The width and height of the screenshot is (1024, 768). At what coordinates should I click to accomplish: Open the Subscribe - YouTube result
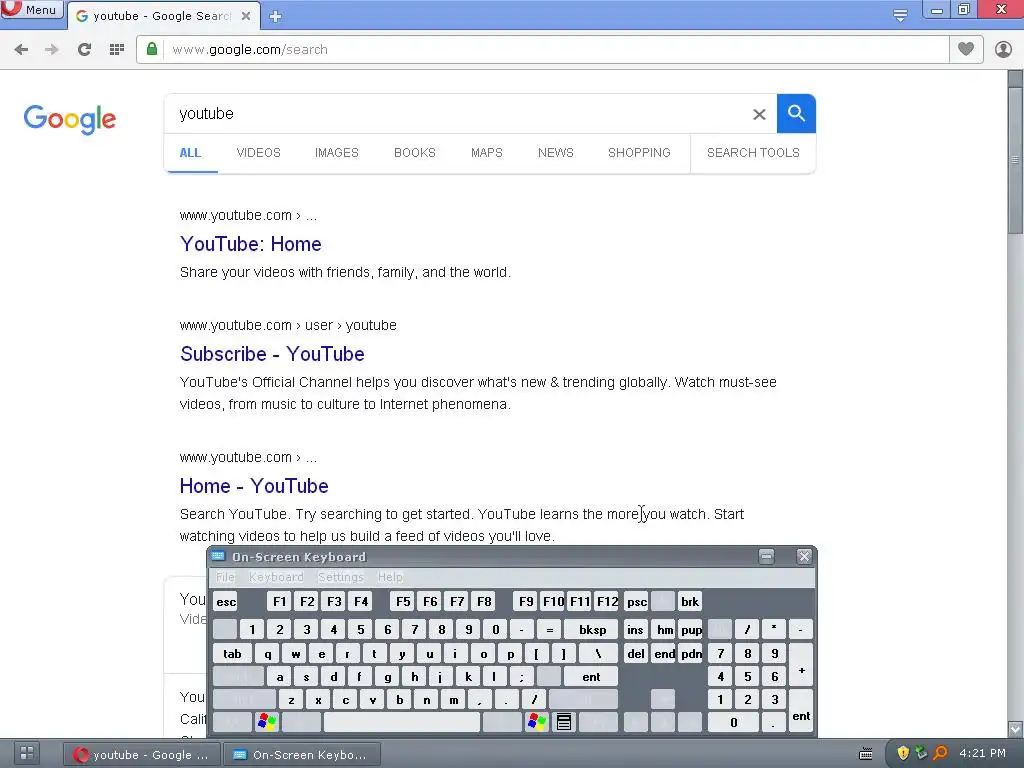(x=272, y=354)
